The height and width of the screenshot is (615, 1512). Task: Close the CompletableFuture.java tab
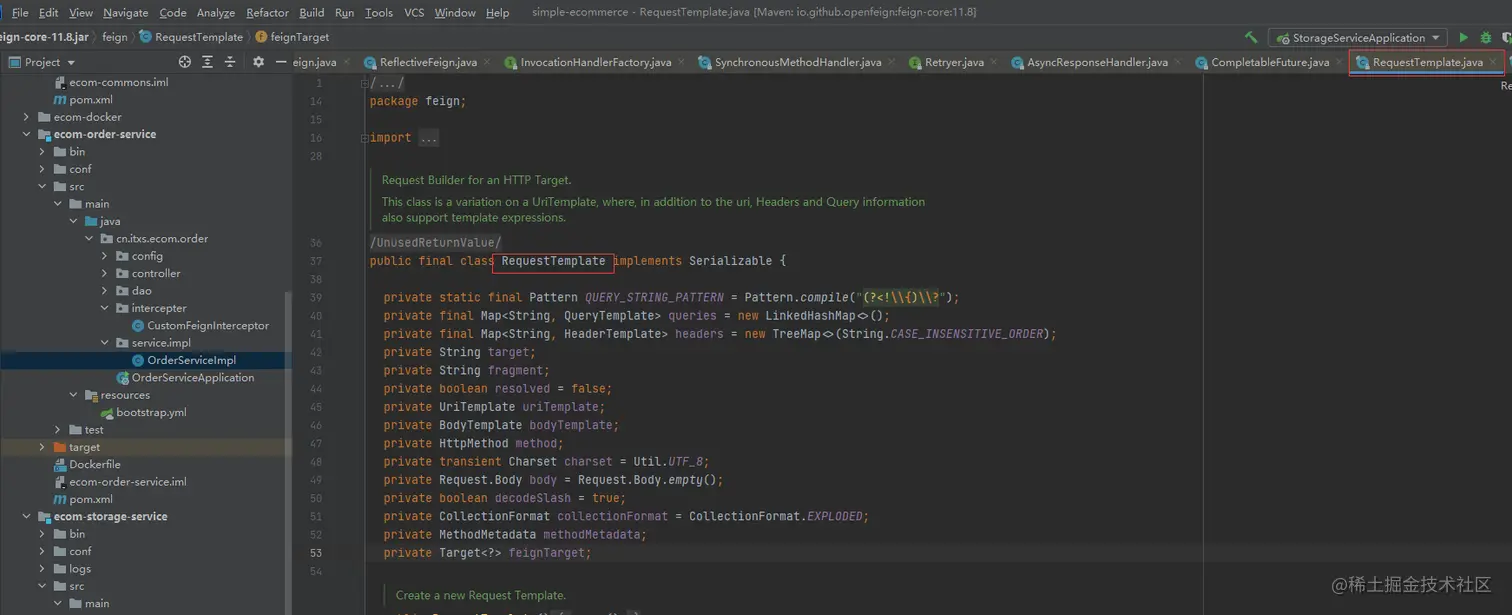pos(1341,62)
